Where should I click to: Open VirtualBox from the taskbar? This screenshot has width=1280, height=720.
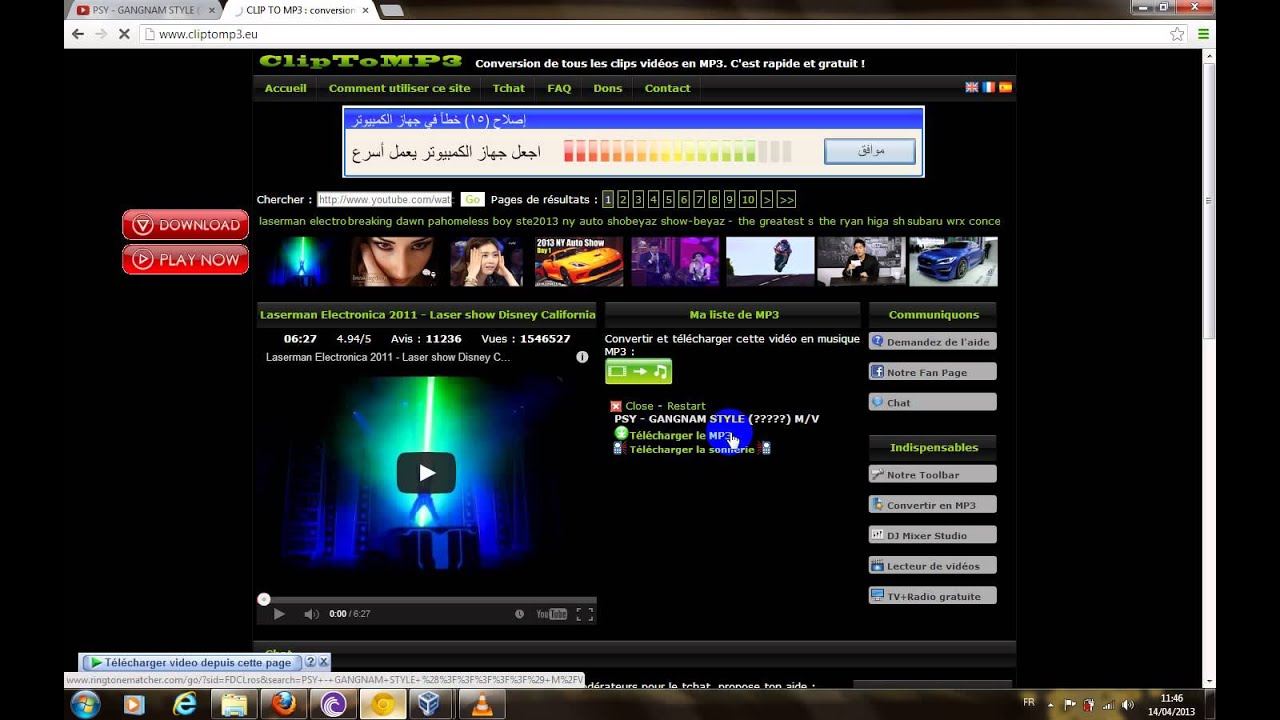431,704
